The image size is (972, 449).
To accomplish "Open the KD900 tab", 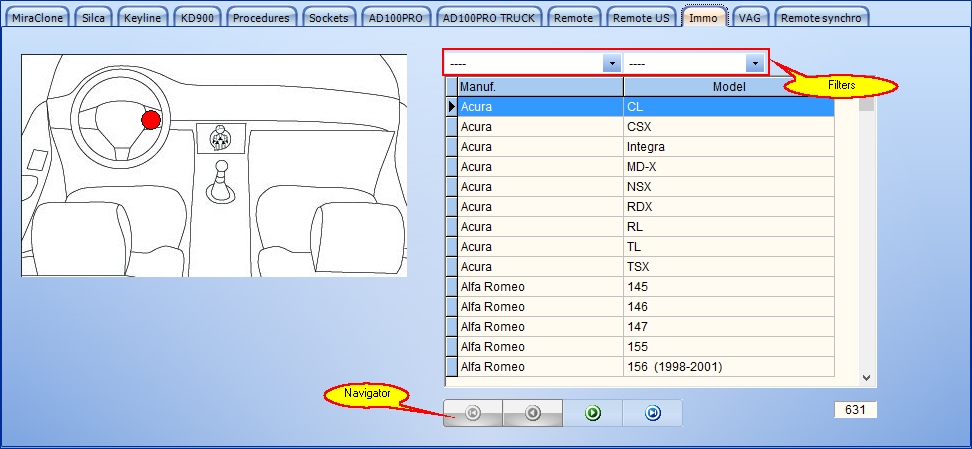I will click(197, 17).
